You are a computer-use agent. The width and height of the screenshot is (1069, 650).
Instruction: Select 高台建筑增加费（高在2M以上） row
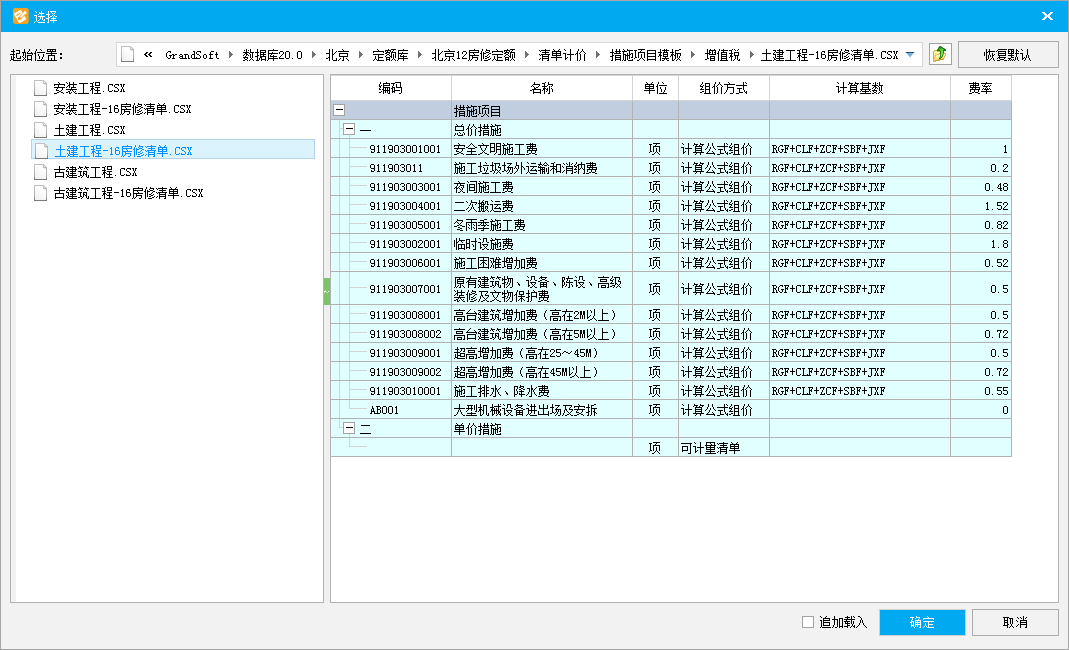click(x=671, y=315)
